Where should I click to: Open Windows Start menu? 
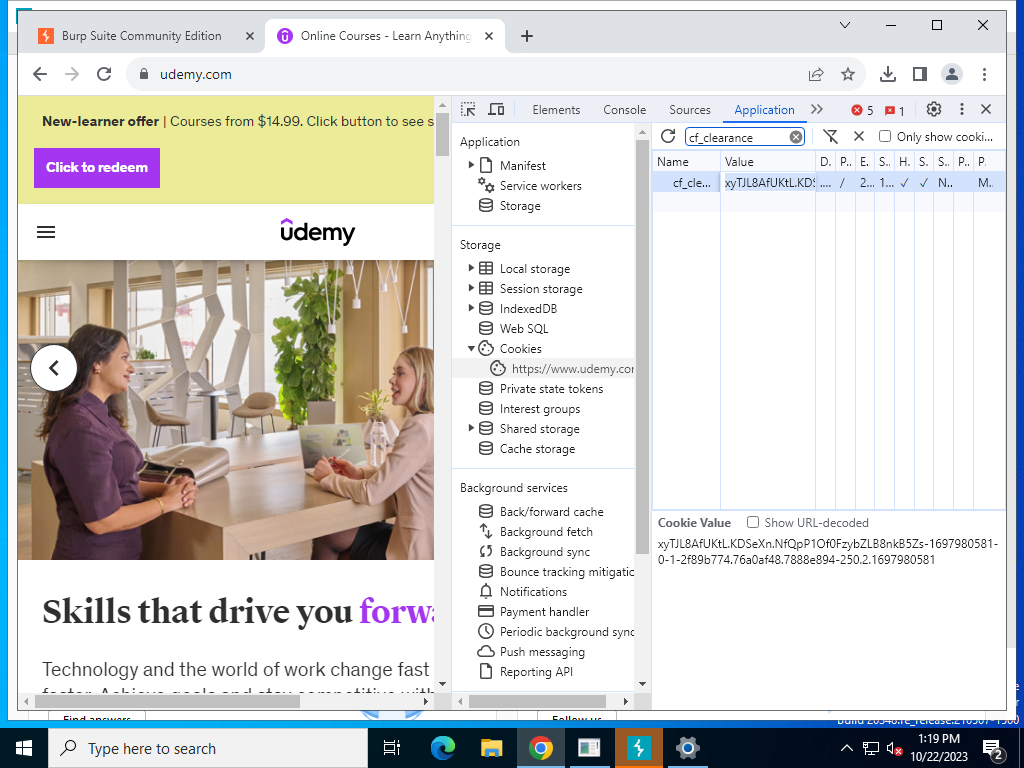coord(24,748)
